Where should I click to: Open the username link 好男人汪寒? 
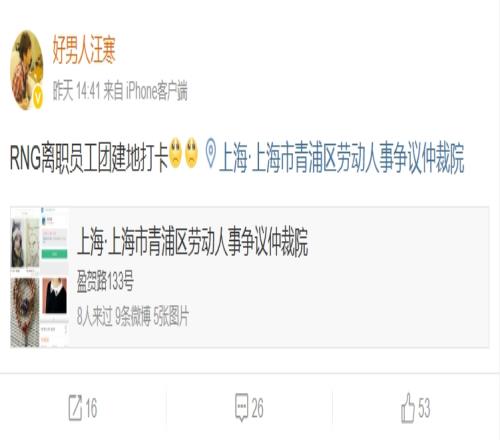(84, 50)
